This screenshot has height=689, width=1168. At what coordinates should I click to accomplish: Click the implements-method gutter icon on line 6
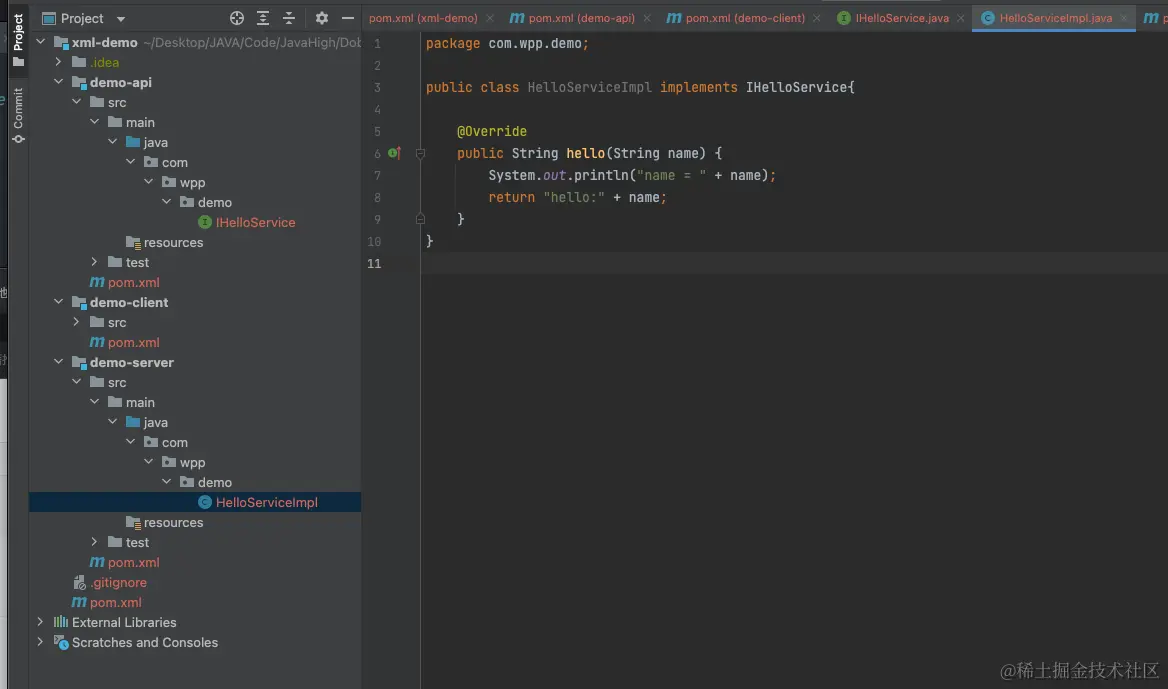pyautogui.click(x=394, y=153)
